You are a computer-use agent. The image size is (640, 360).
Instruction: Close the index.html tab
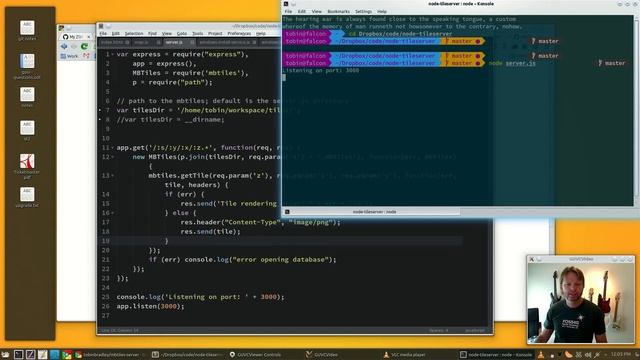127,42
